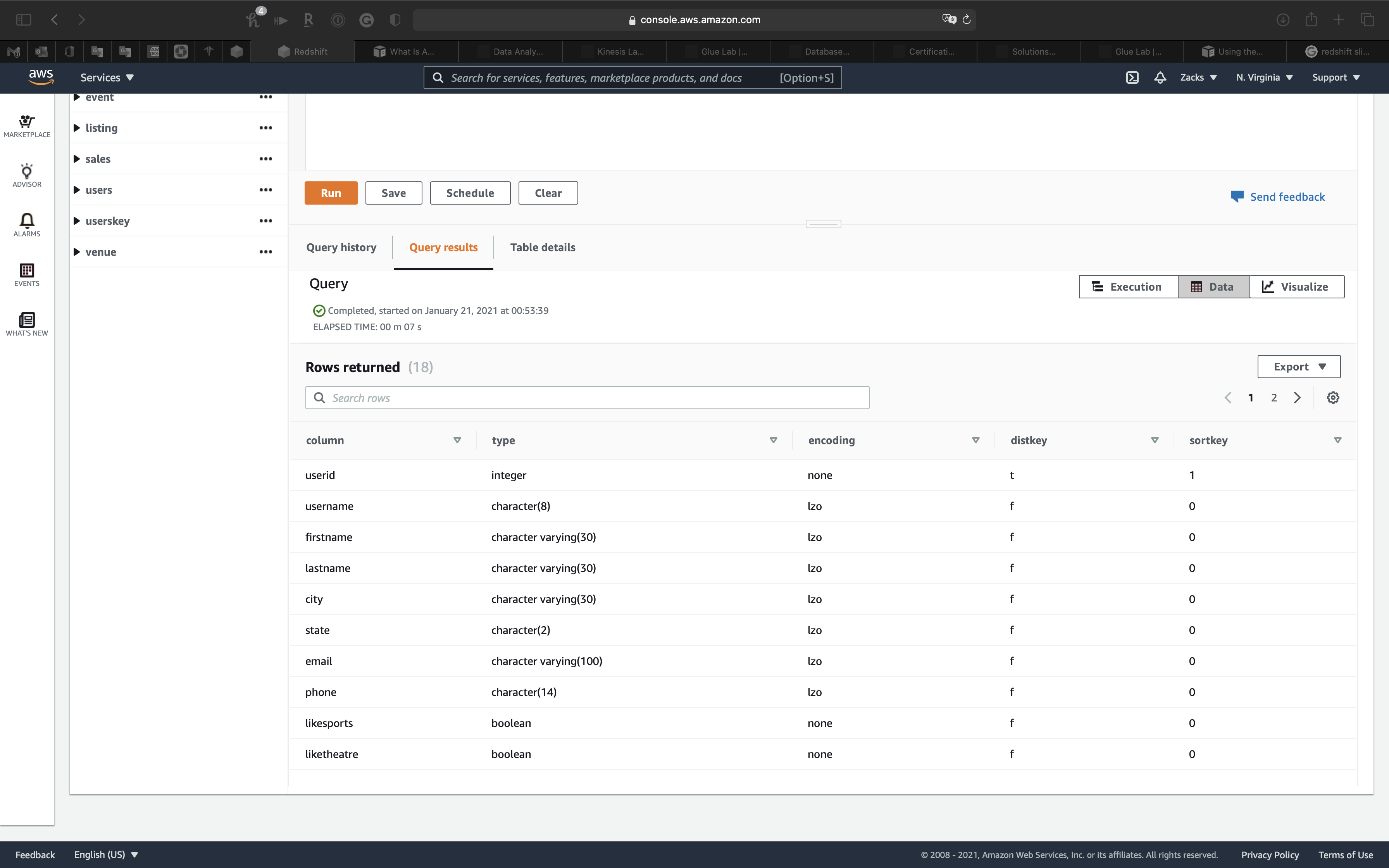The image size is (1389, 868).
Task: Switch results view to Visualize
Action: click(x=1296, y=287)
